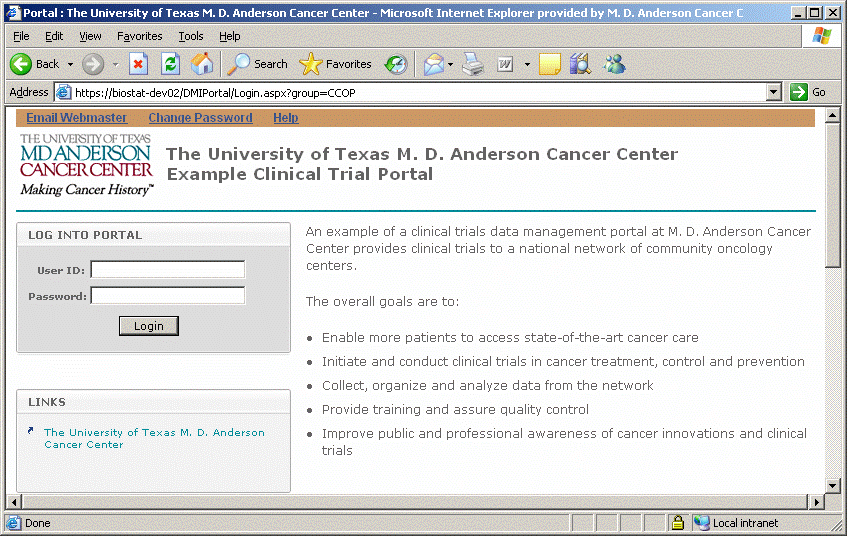The image size is (847, 536).
Task: Click the Address bar URL text
Action: [x=215, y=93]
